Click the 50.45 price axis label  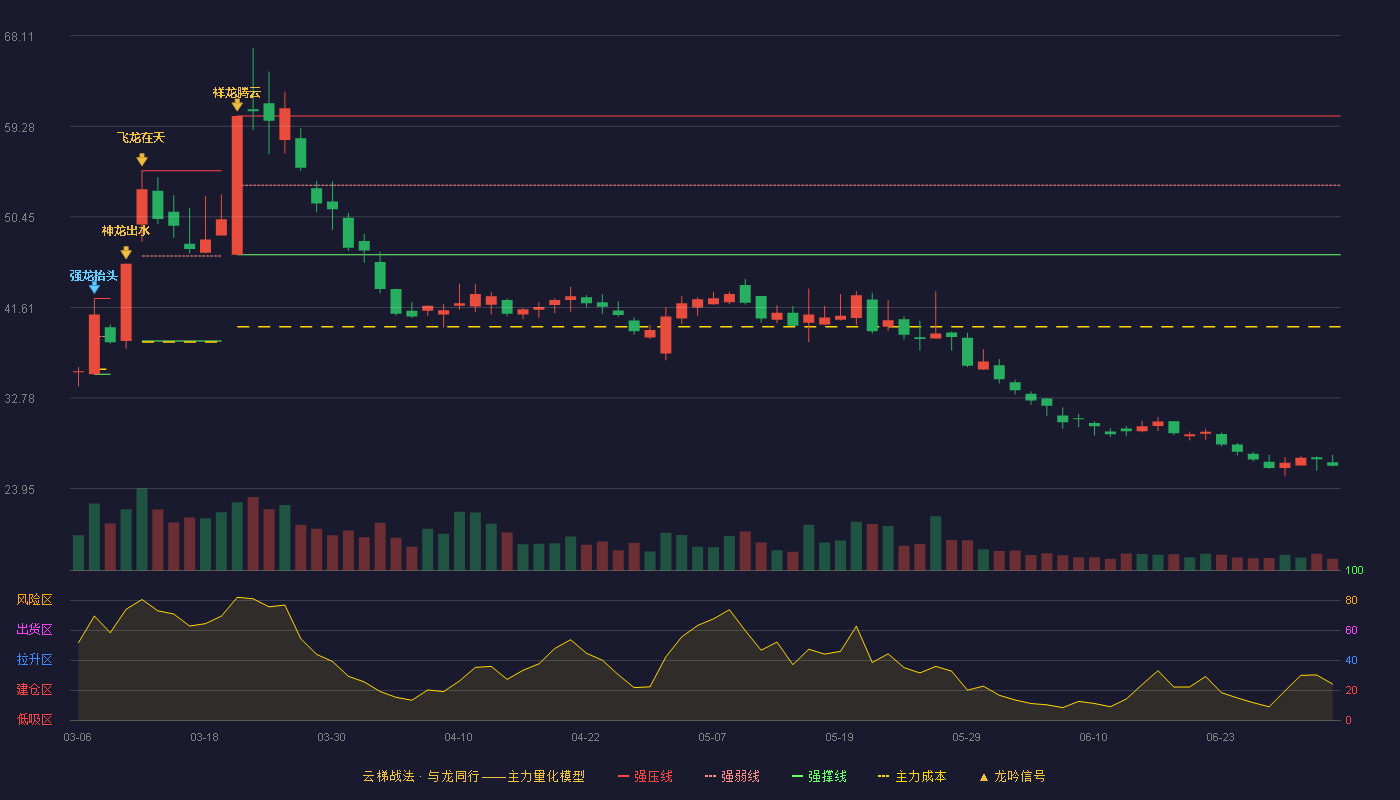(19, 217)
